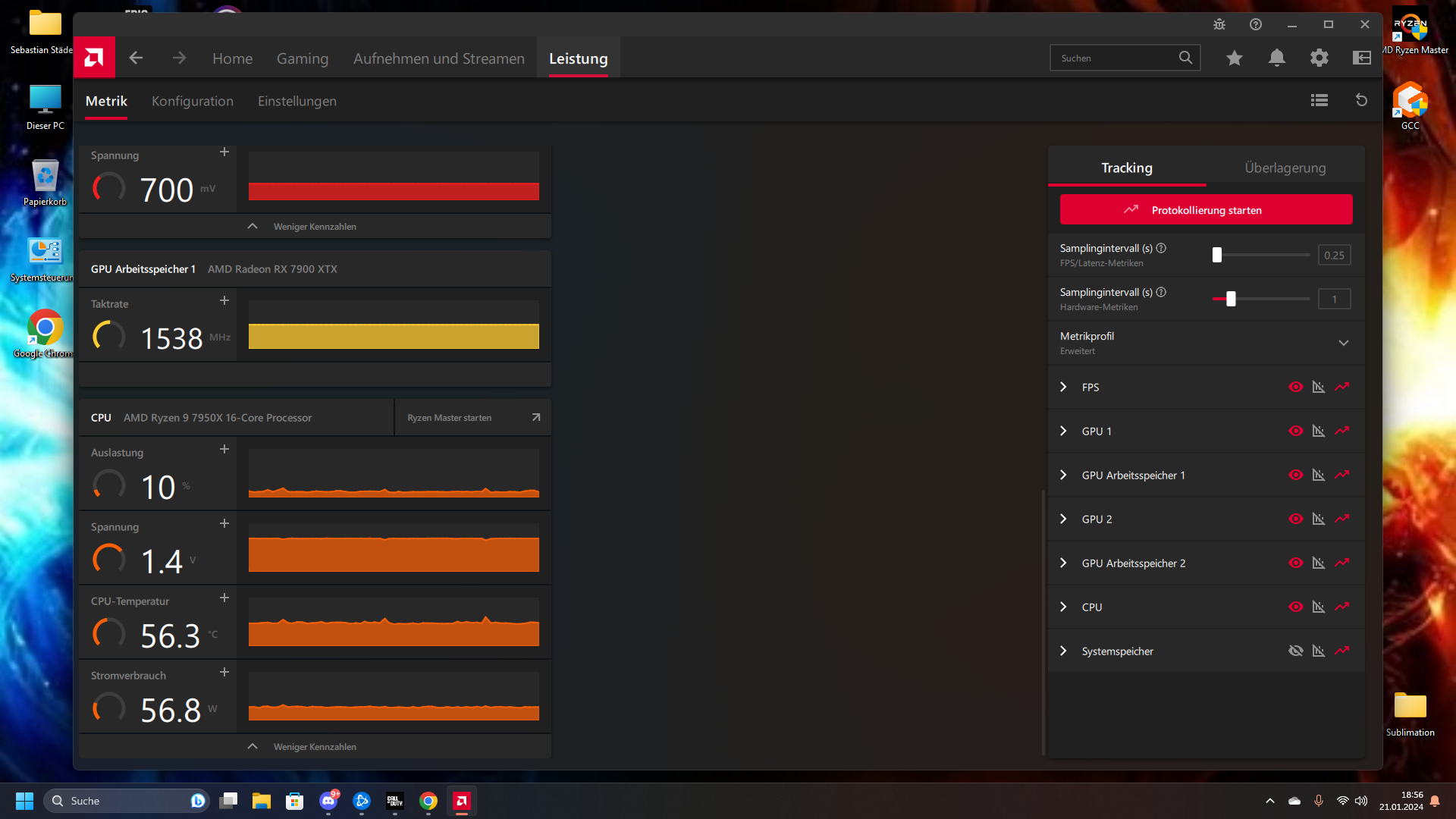Open the sidebar panel layout icon

coord(1362,58)
